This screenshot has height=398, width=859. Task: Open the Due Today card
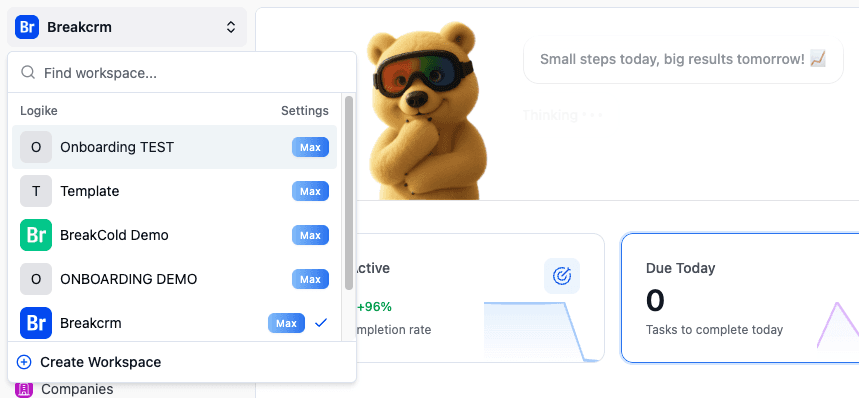point(740,298)
